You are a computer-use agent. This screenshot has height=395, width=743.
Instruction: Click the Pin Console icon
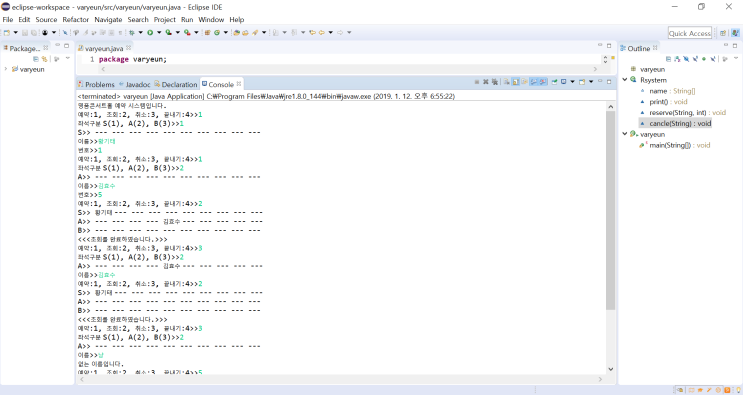tap(554, 81)
